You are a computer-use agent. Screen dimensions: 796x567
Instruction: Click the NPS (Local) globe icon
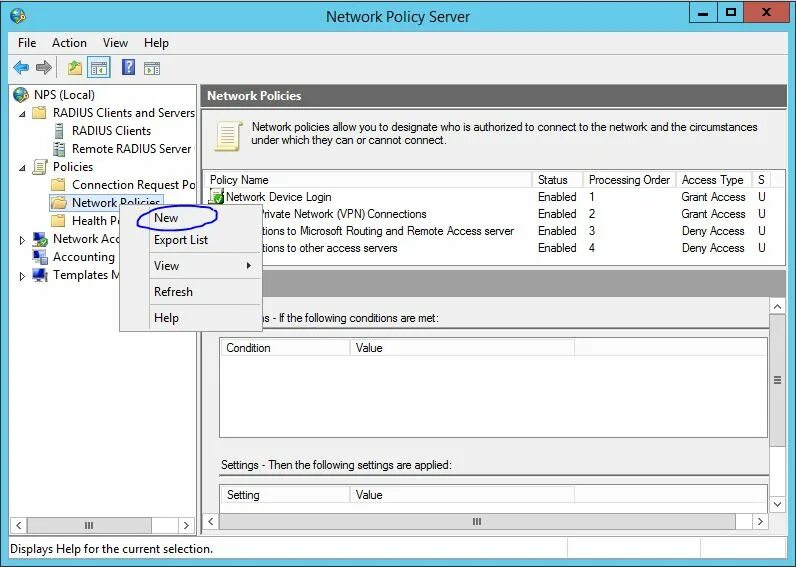click(x=21, y=94)
